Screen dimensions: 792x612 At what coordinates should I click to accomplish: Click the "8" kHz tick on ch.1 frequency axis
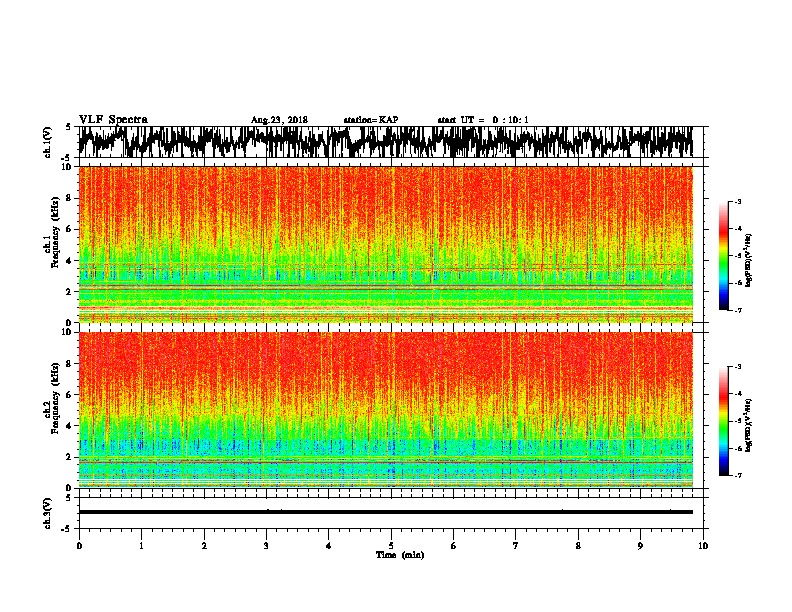point(69,198)
